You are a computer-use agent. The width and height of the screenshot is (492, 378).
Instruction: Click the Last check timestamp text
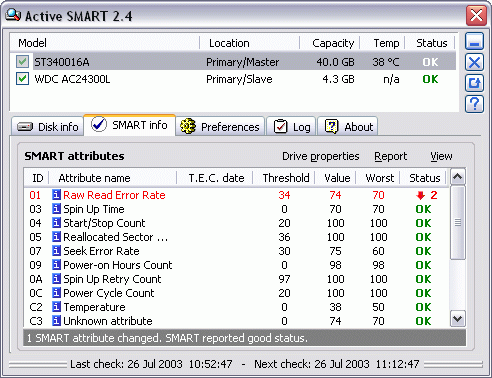pyautogui.click(x=151, y=364)
